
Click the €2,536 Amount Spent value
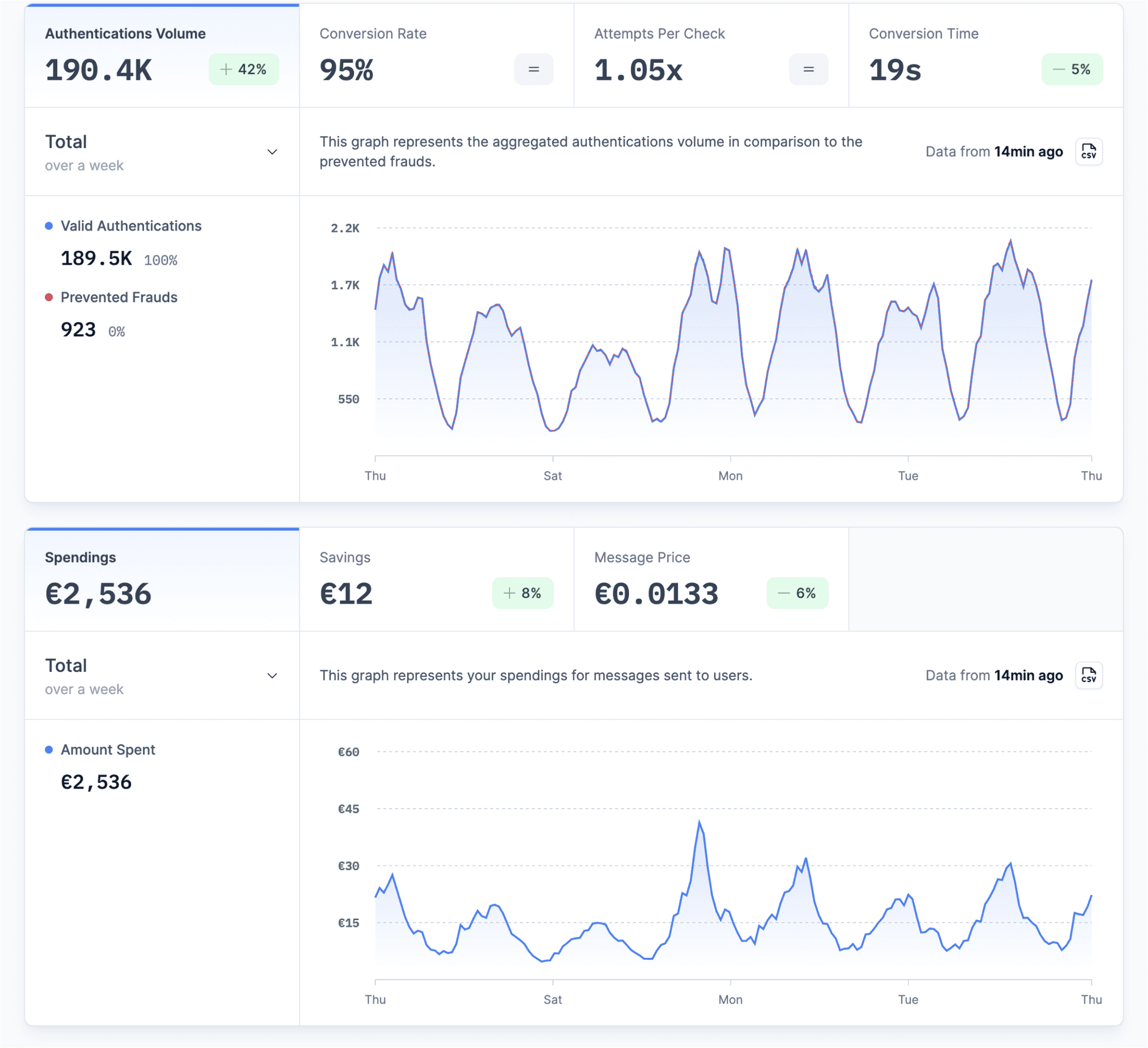96,783
